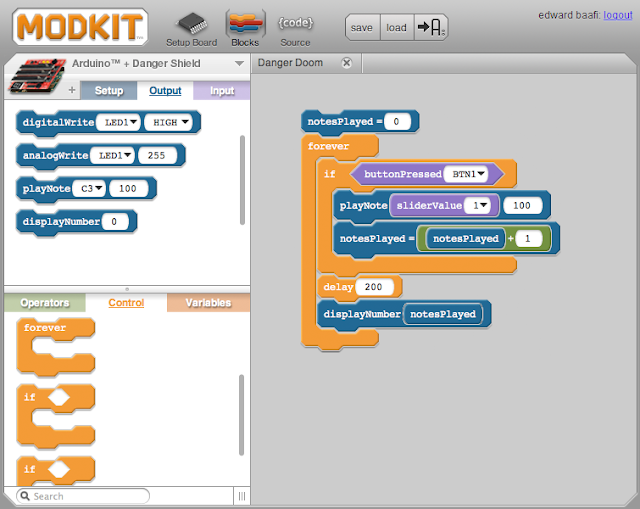Click the output blocks palette scrollbar
The image size is (640, 509).
tap(242, 180)
